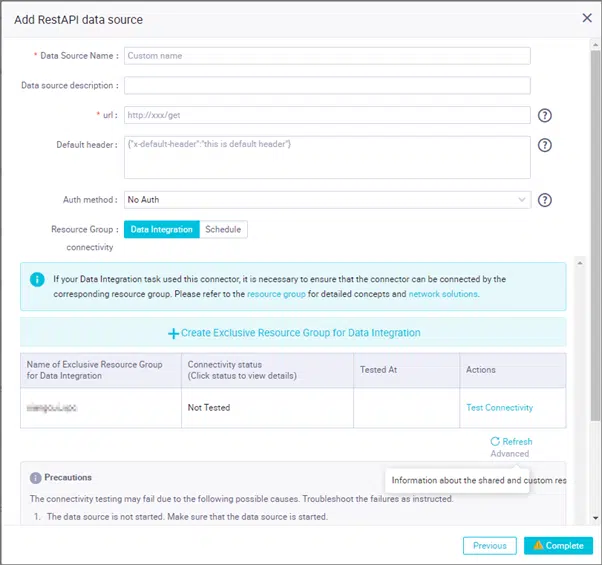Click Test Connectivity in Actions column
The image size is (602, 565).
pos(499,408)
